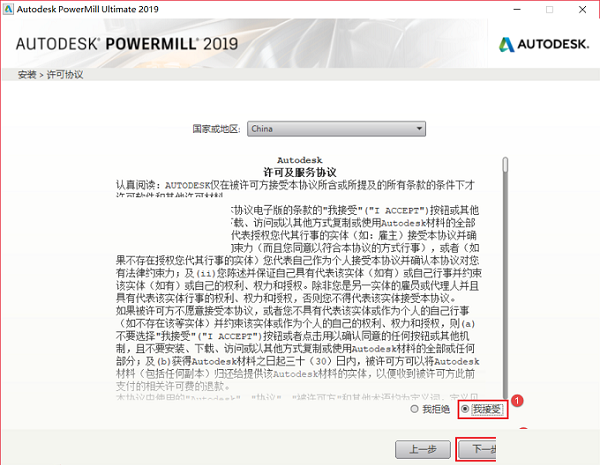Click 许可协议 in the breadcrumb path
600x465 pixels.
tap(65, 76)
